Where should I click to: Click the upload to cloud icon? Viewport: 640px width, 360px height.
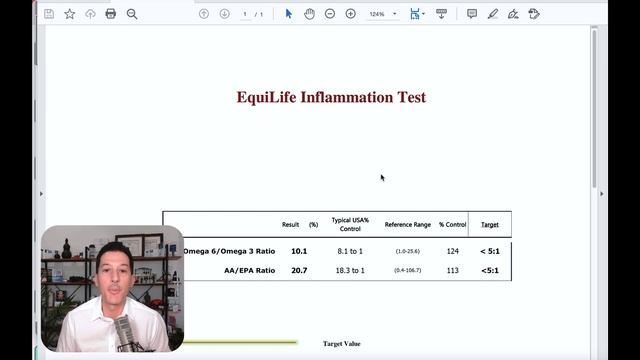coord(90,14)
